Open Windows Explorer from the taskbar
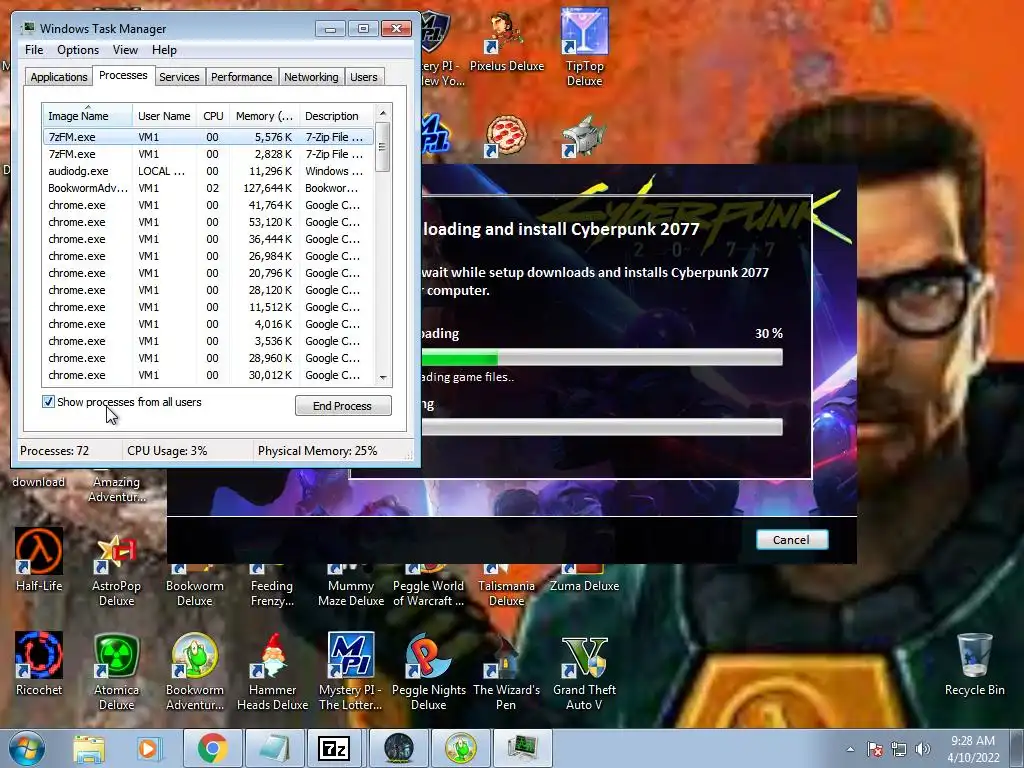Screen dimensions: 1024x768 pos(89,748)
